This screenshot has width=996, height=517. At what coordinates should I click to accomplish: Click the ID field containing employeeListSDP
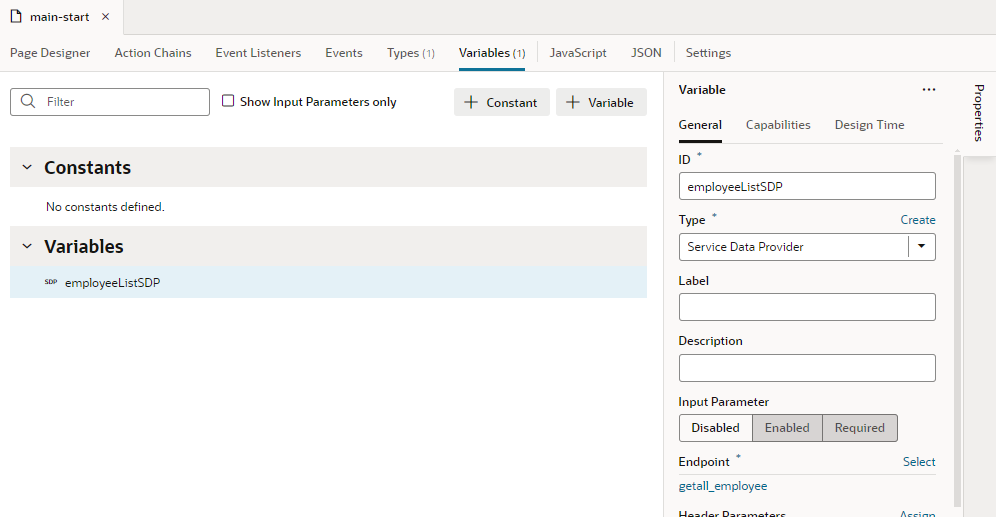point(807,186)
